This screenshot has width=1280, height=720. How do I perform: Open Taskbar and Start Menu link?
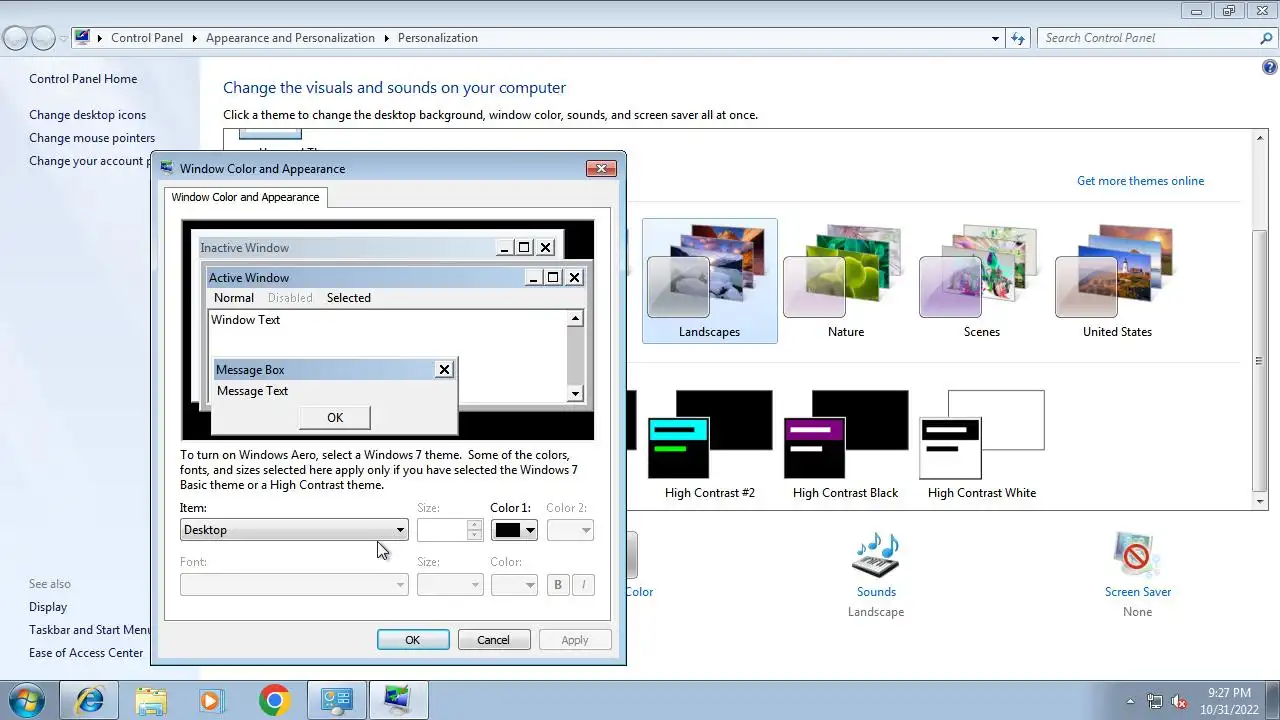click(90, 630)
